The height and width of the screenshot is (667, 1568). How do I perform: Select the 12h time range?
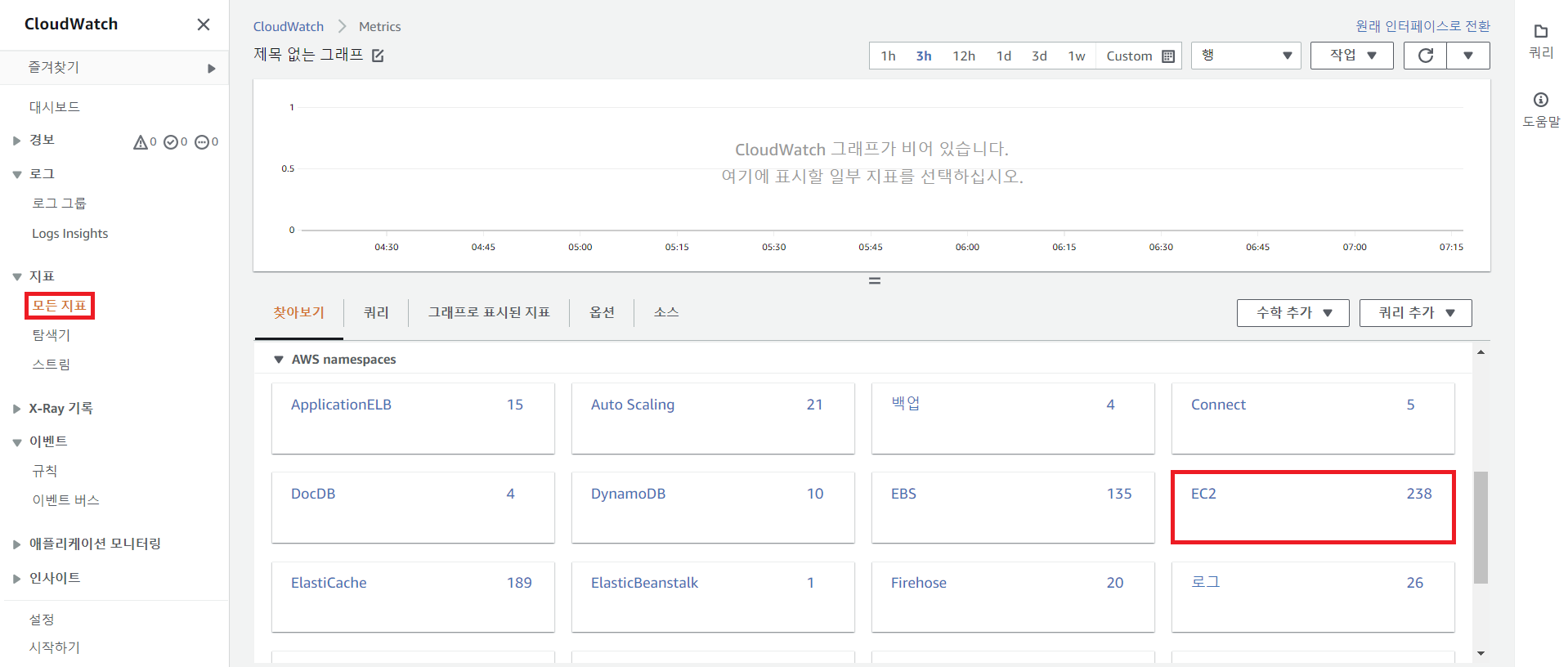pyautogui.click(x=964, y=56)
